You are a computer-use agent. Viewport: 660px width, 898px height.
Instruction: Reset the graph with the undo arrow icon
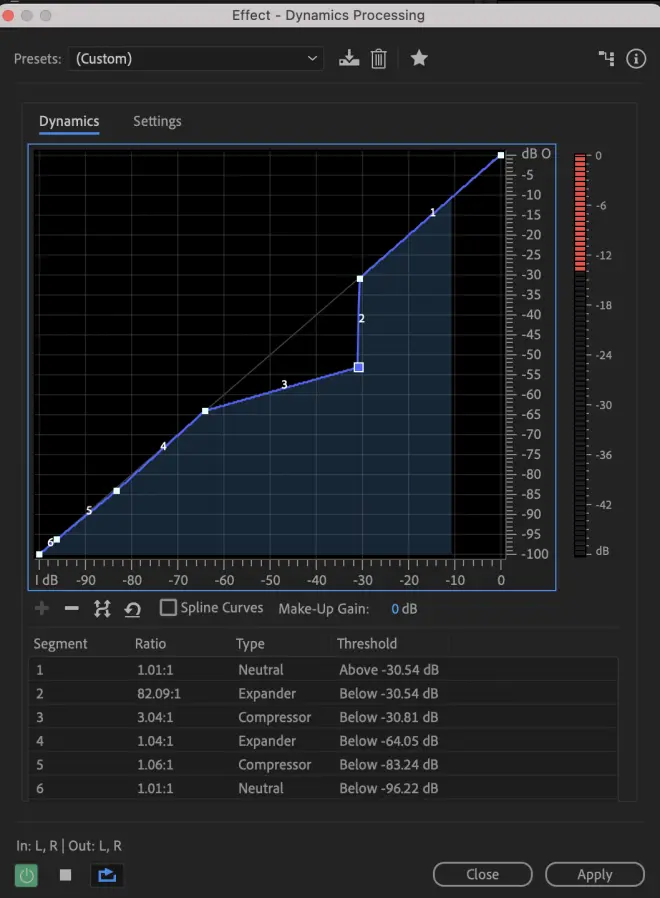coord(132,608)
